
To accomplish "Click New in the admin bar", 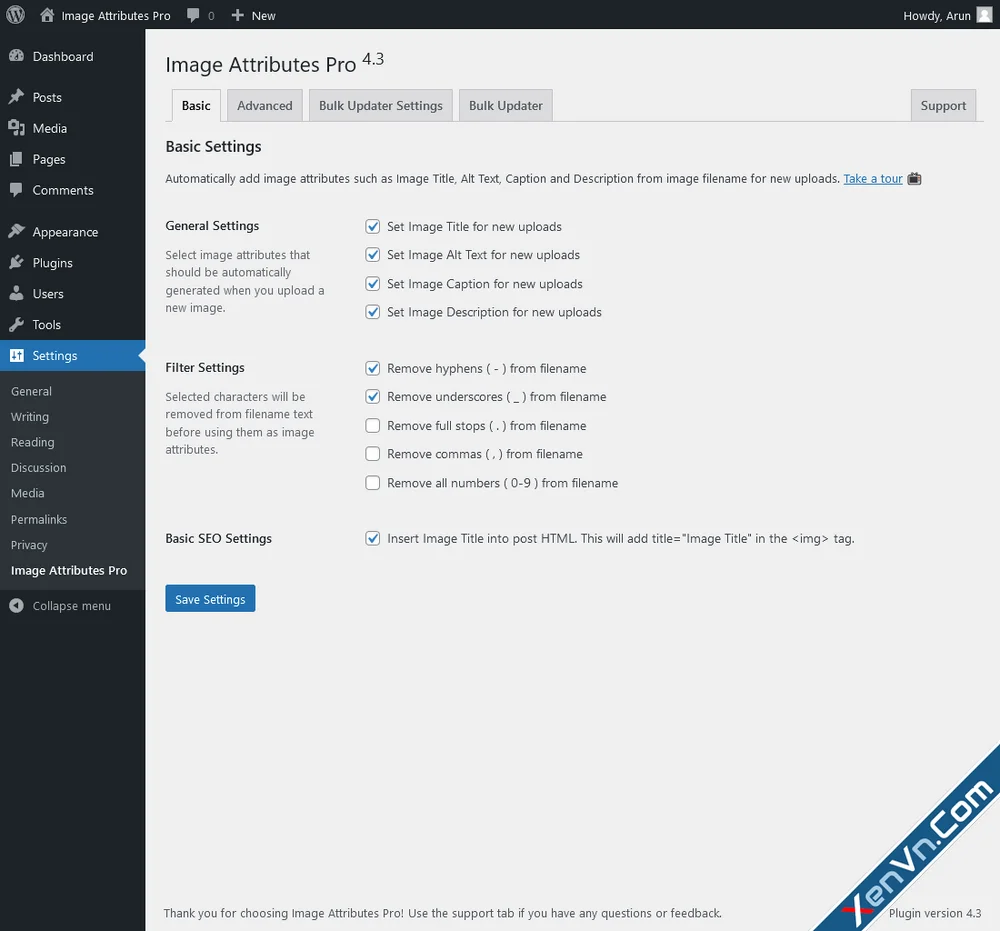I will click(x=263, y=15).
